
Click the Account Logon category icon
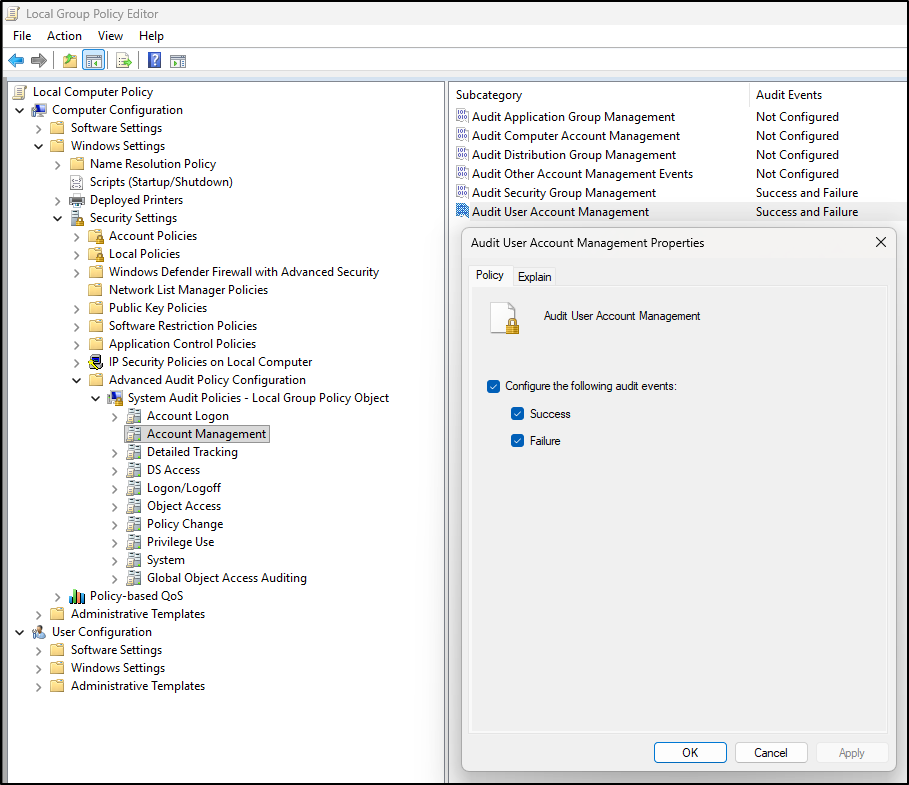(134, 416)
